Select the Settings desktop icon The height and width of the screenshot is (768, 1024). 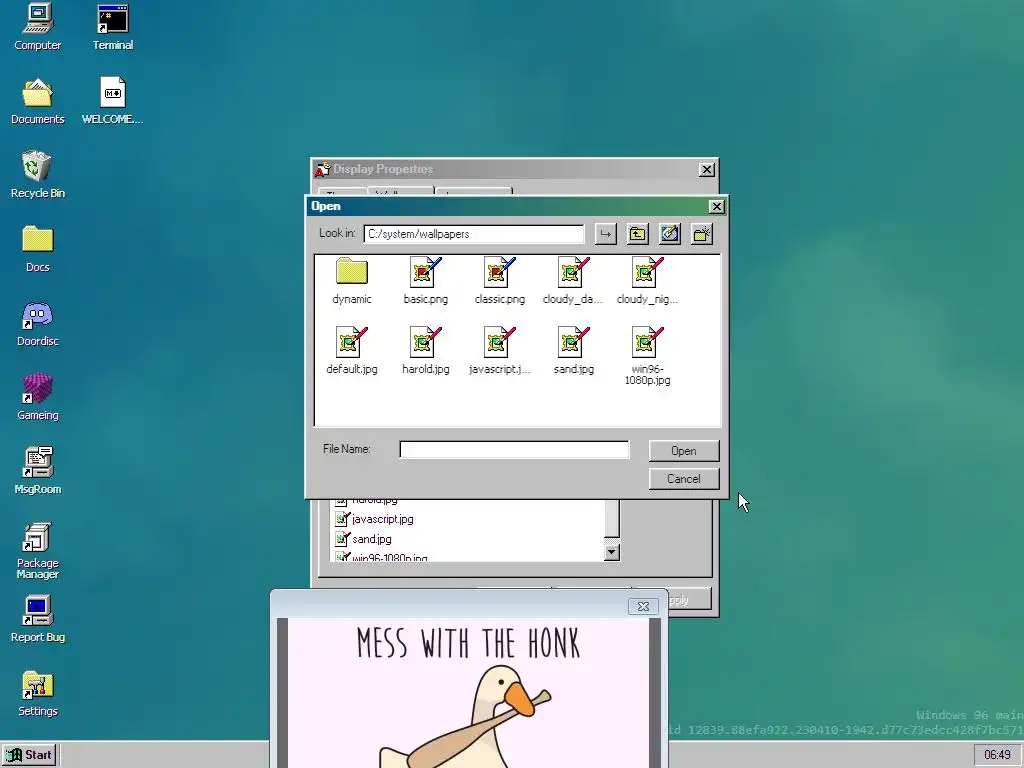(x=37, y=694)
